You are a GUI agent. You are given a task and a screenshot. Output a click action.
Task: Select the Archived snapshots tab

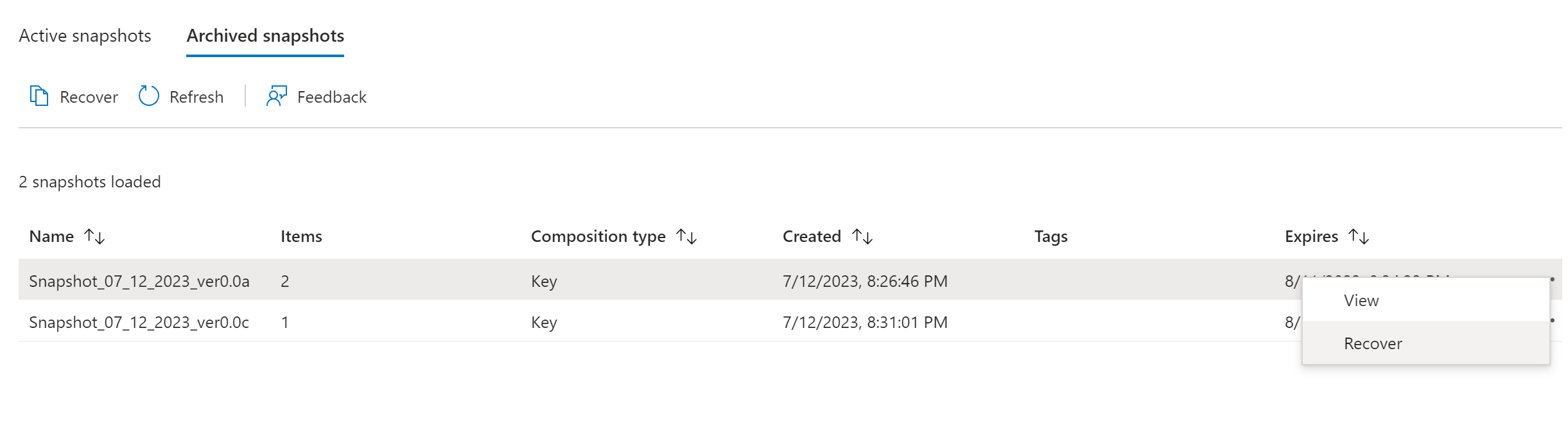tap(265, 36)
